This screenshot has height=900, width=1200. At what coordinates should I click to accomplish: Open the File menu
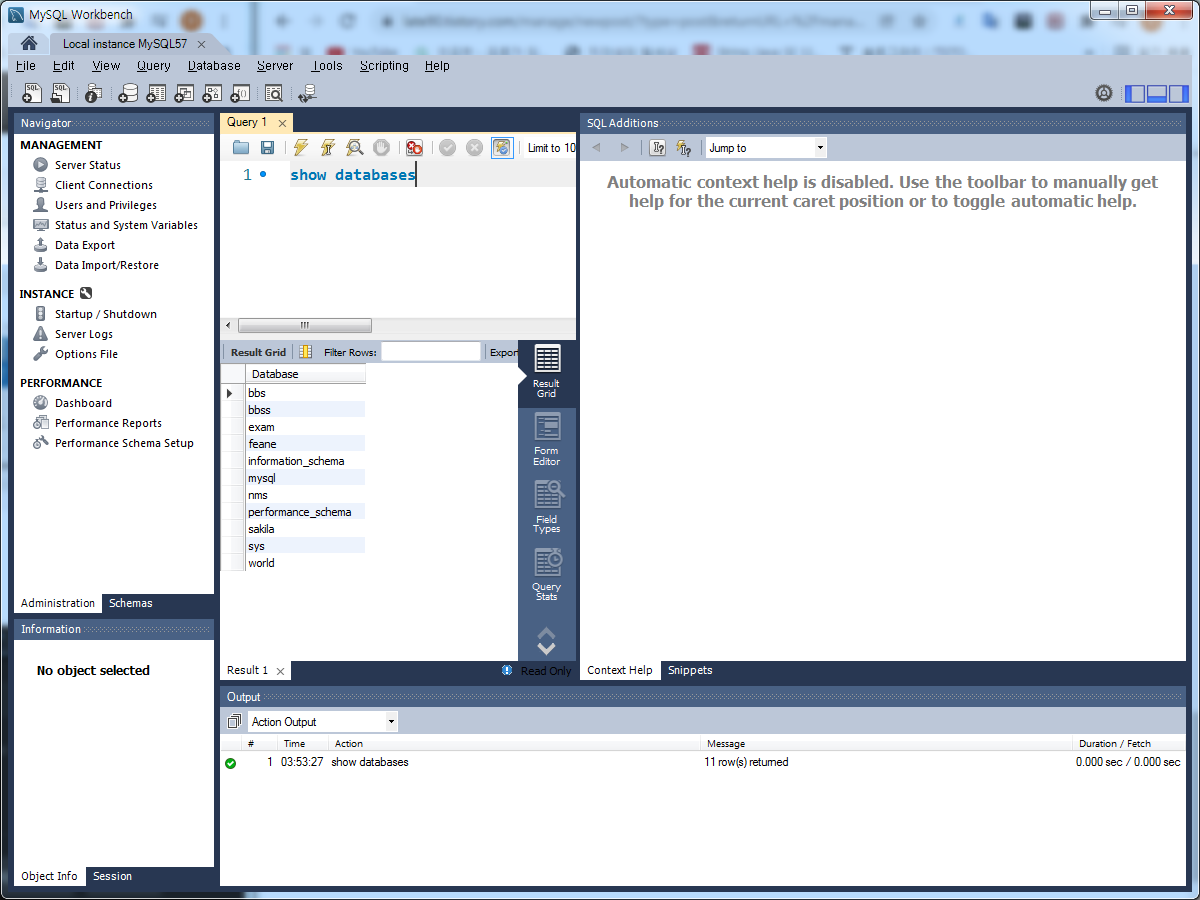[x=26, y=66]
